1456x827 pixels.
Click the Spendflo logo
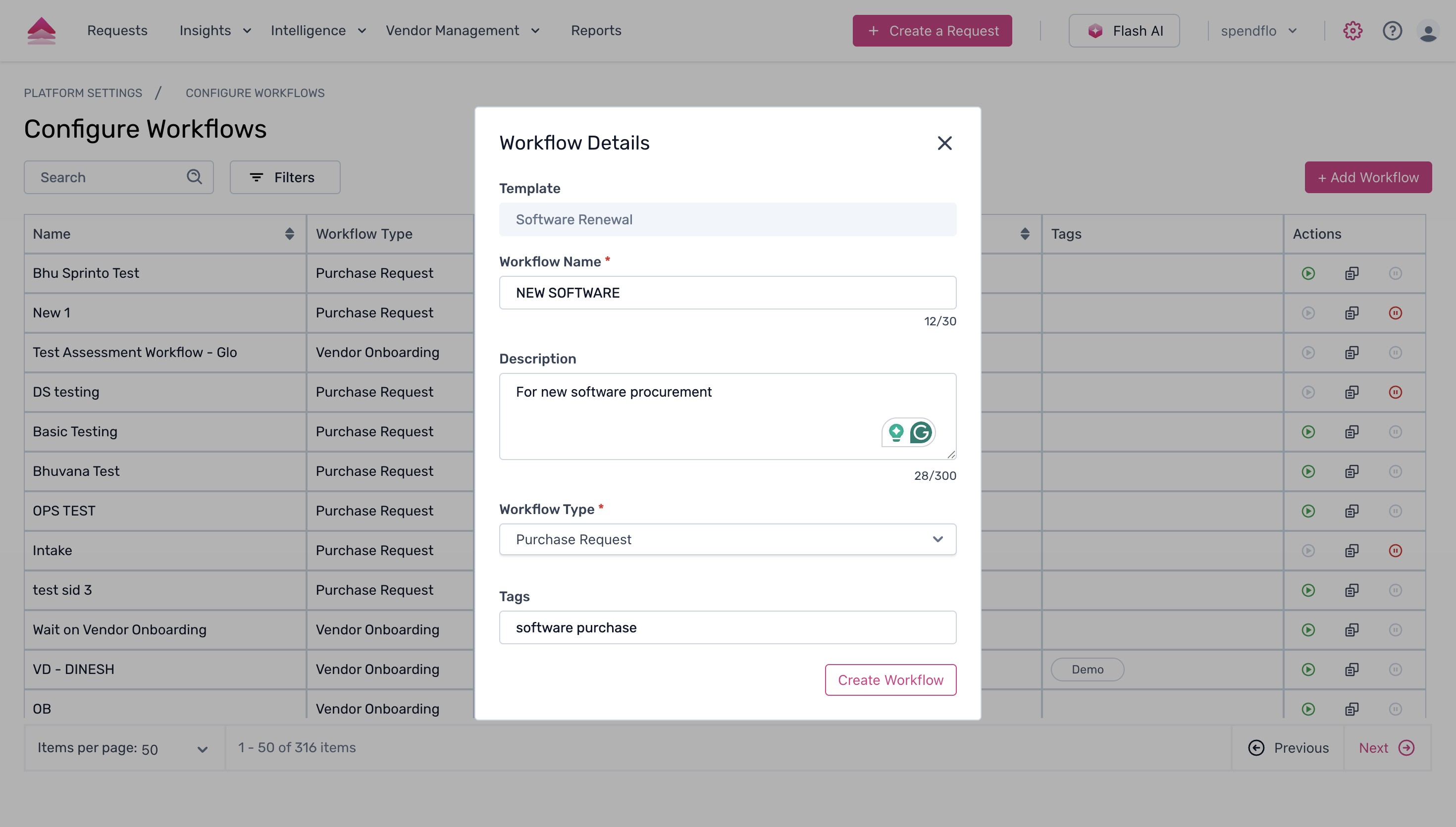click(42, 31)
